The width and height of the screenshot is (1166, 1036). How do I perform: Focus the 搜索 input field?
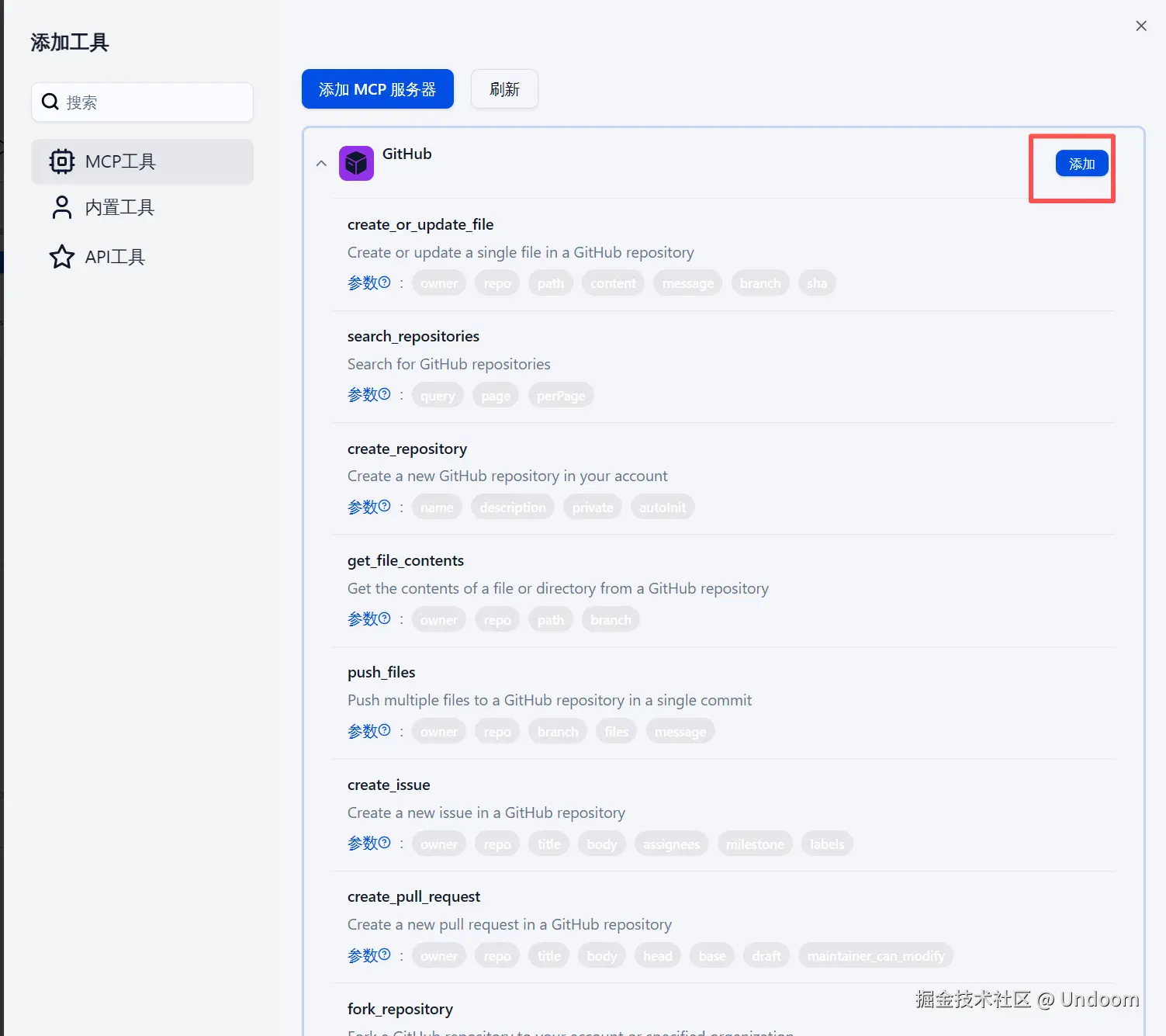(x=143, y=102)
